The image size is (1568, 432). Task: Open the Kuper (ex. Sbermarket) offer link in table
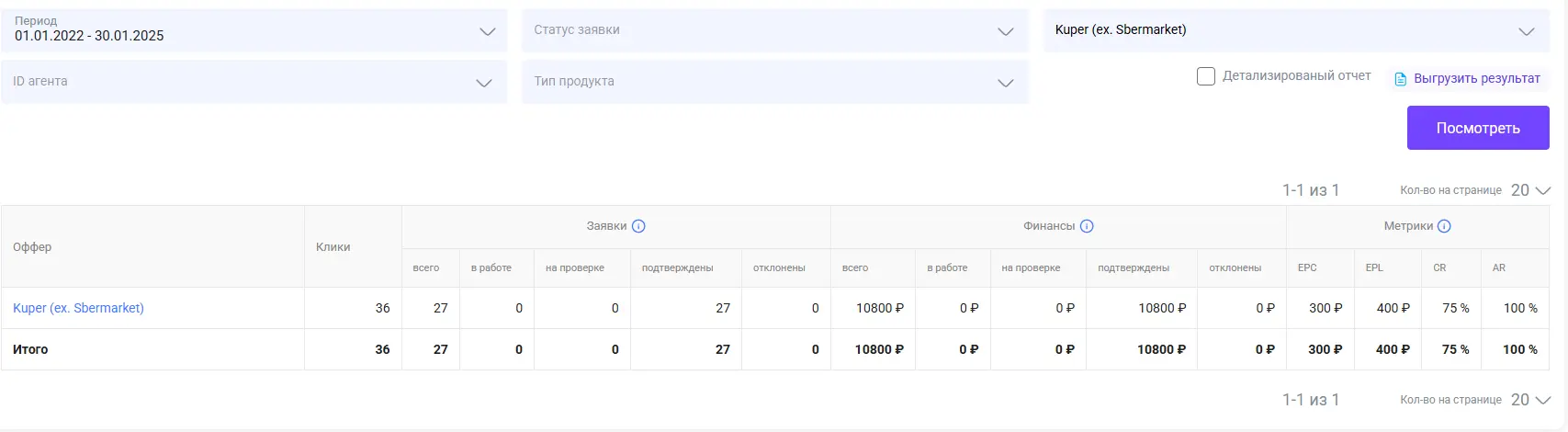pos(78,308)
